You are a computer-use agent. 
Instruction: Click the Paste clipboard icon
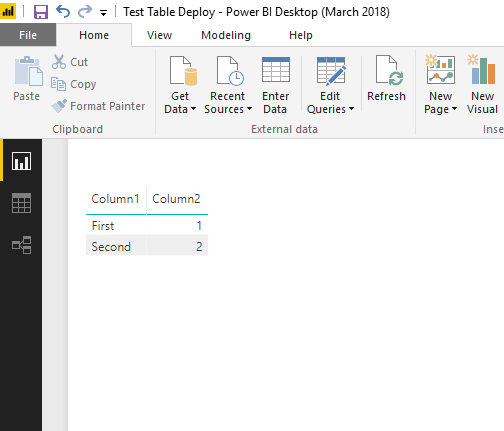click(x=28, y=71)
